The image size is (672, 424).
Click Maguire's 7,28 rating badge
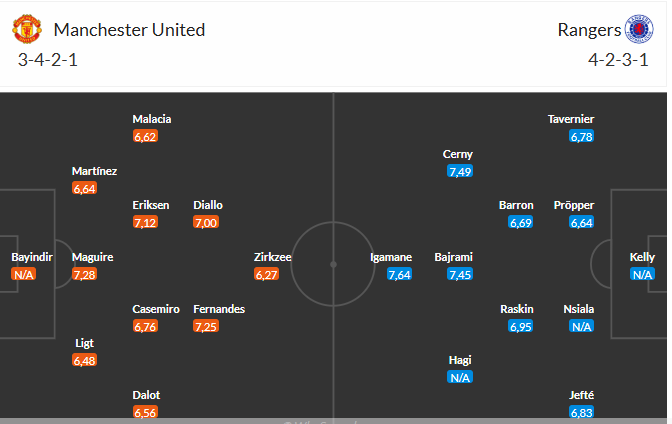pyautogui.click(x=85, y=274)
